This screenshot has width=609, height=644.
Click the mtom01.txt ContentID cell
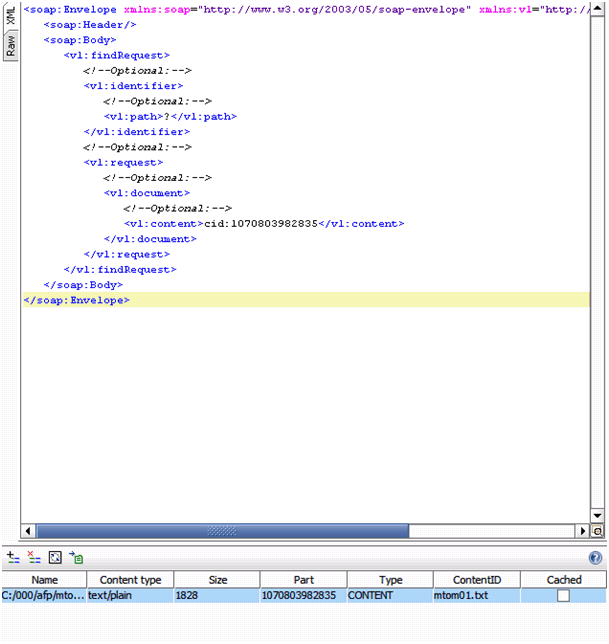[477, 596]
